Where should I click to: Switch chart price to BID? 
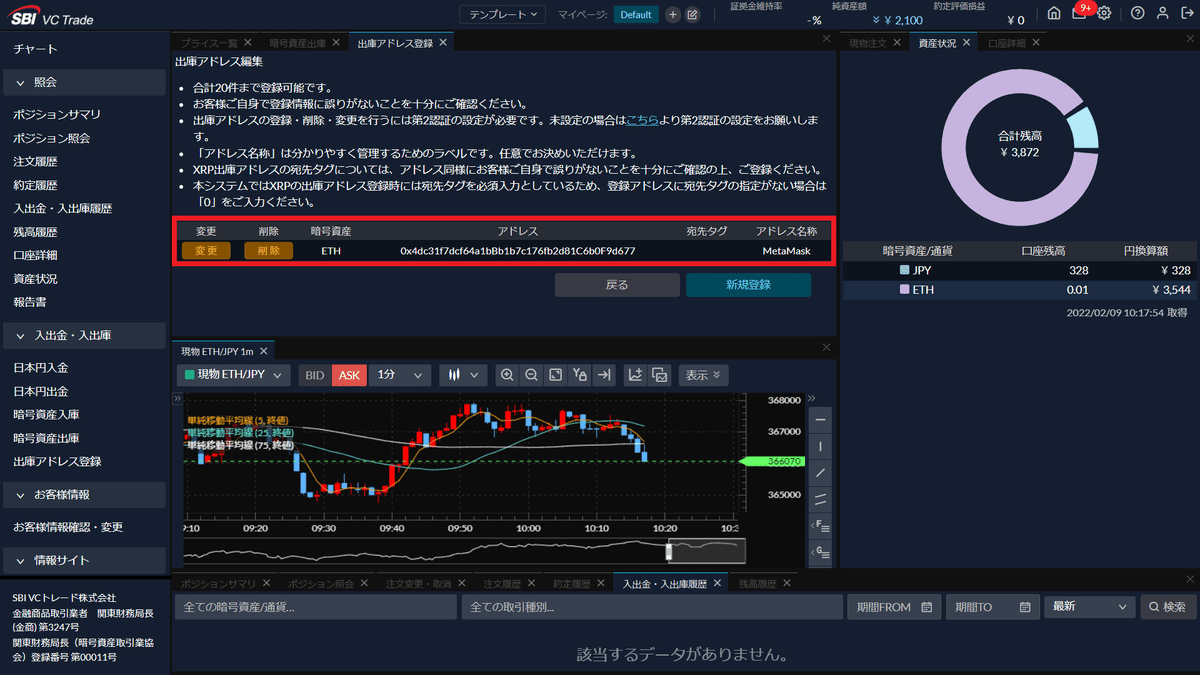point(315,375)
